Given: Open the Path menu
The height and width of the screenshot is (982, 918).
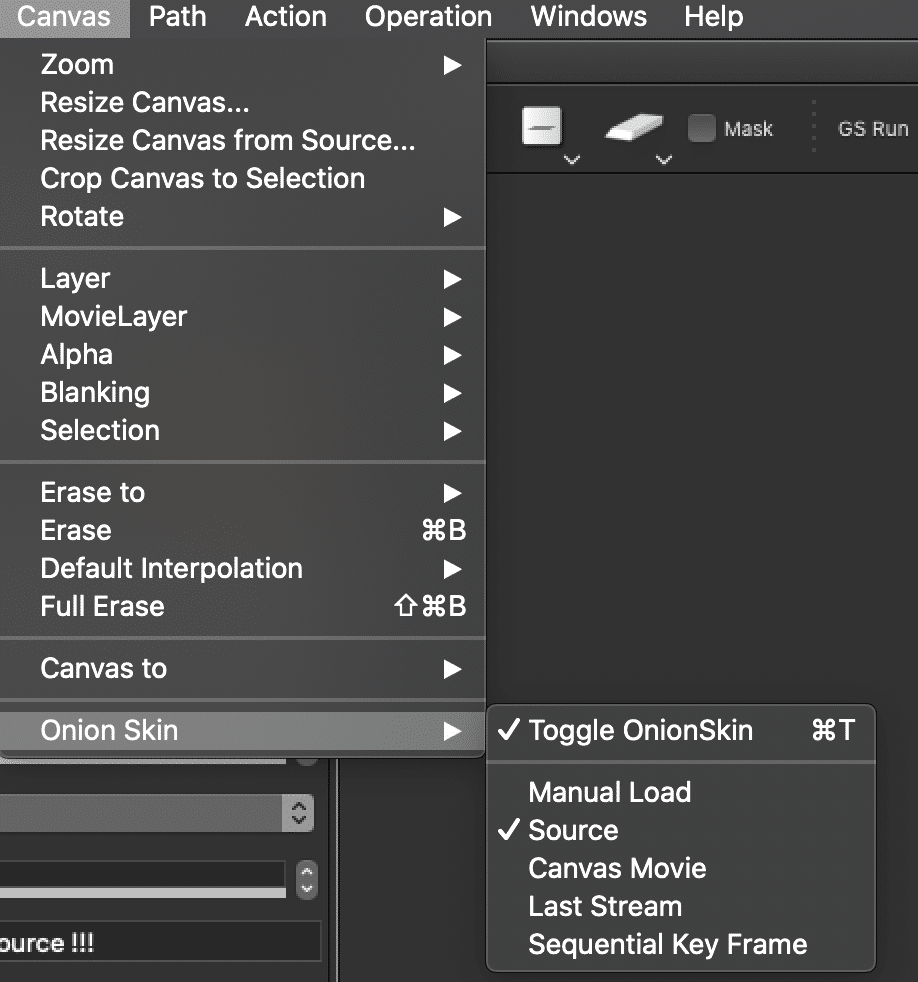Looking at the screenshot, I should [177, 17].
